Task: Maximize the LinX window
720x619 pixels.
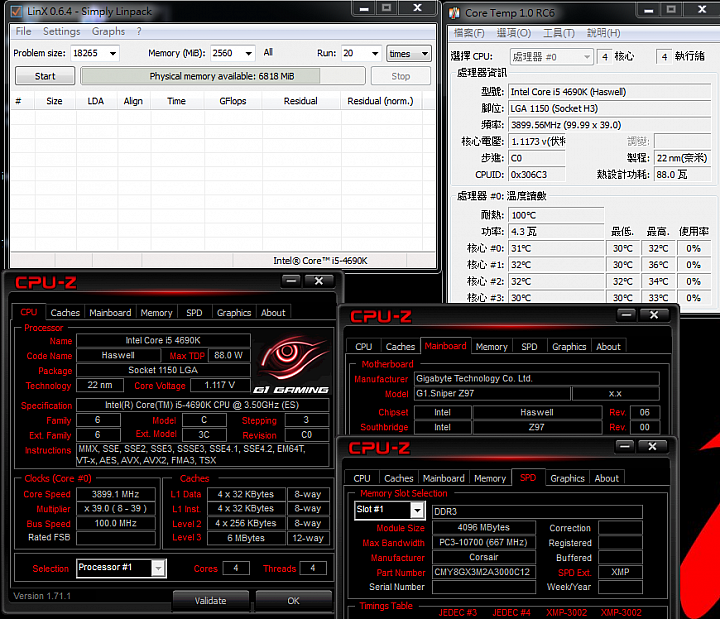Action: pos(387,8)
